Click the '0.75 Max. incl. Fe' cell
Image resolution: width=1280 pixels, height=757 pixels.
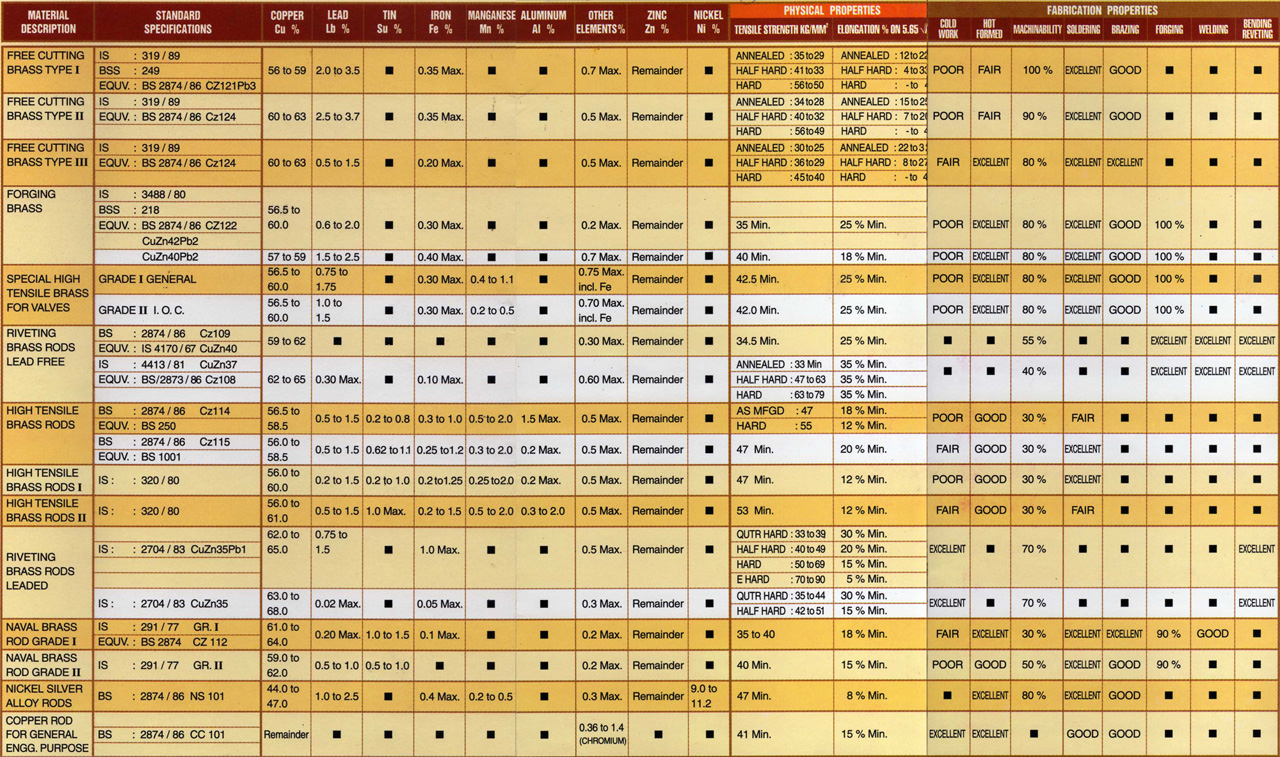[x=601, y=279]
